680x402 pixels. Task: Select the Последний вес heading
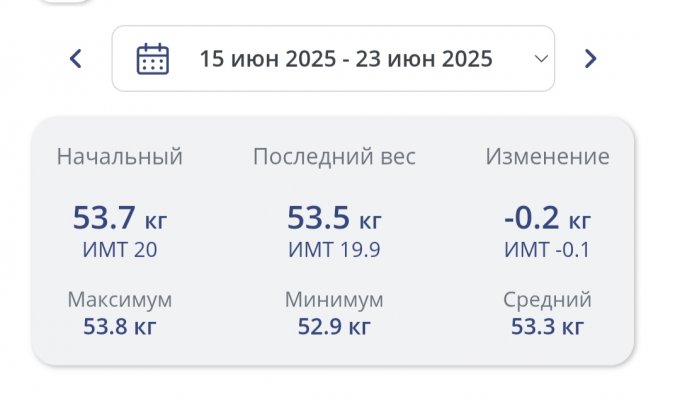[334, 157]
